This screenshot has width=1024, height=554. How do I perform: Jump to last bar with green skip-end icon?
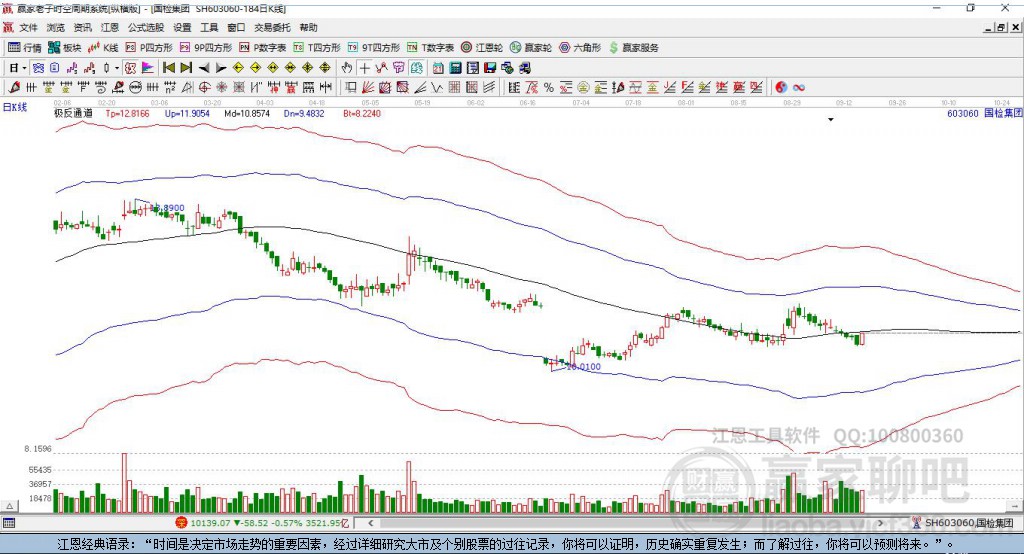[186, 68]
